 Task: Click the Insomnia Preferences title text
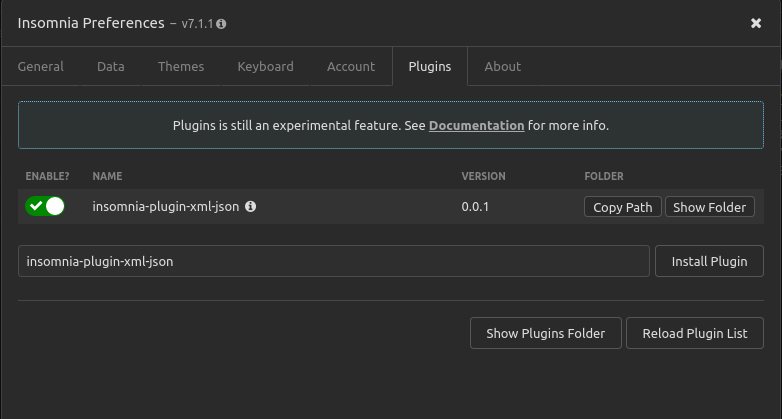point(91,23)
